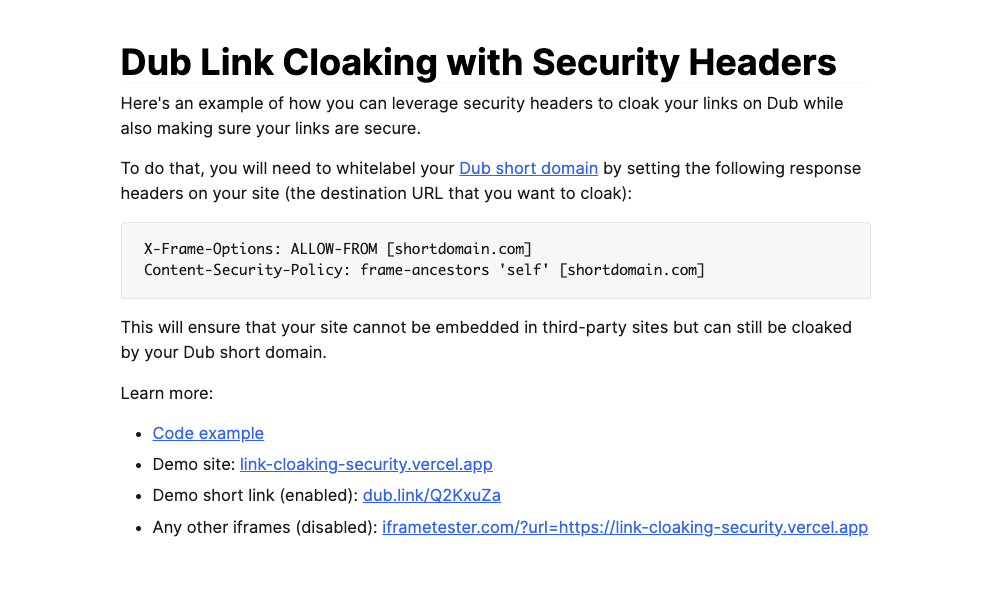Click the "ALLOW-FROM" keyword in the code
Viewport: 996px width, 599px height.
(333, 248)
